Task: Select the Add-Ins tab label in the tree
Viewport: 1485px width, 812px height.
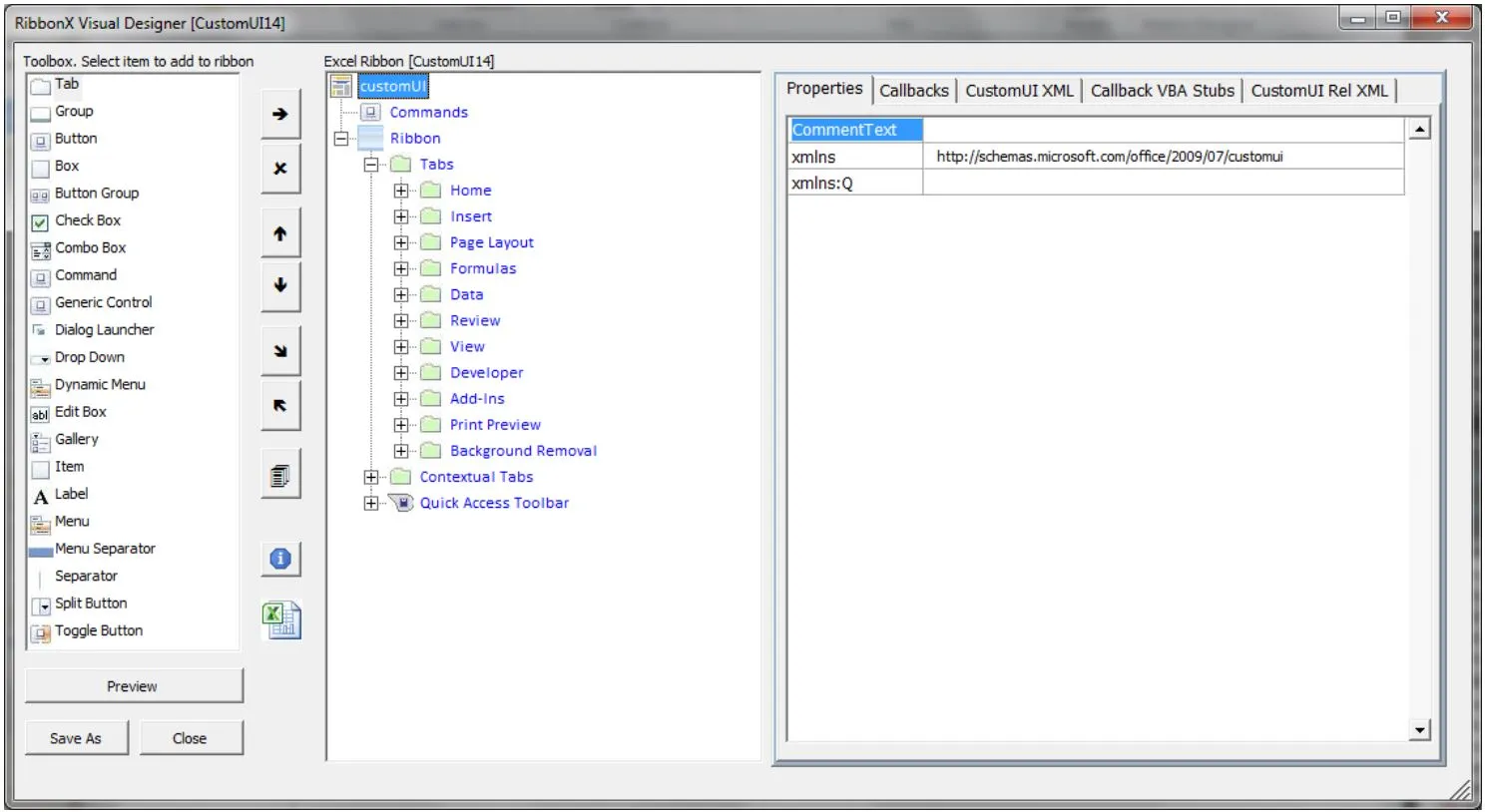Action: 477,399
